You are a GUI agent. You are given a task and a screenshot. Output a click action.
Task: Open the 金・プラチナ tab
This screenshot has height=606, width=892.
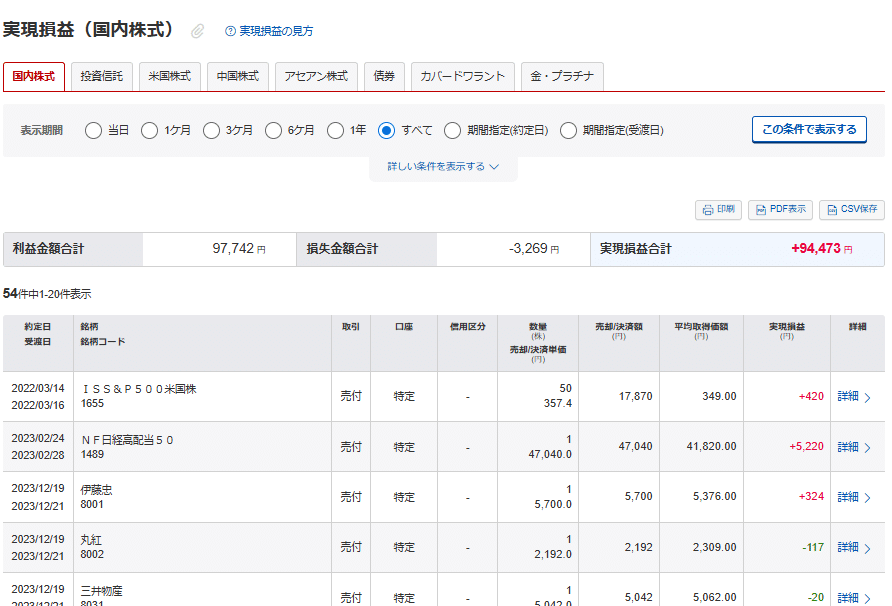coord(561,76)
